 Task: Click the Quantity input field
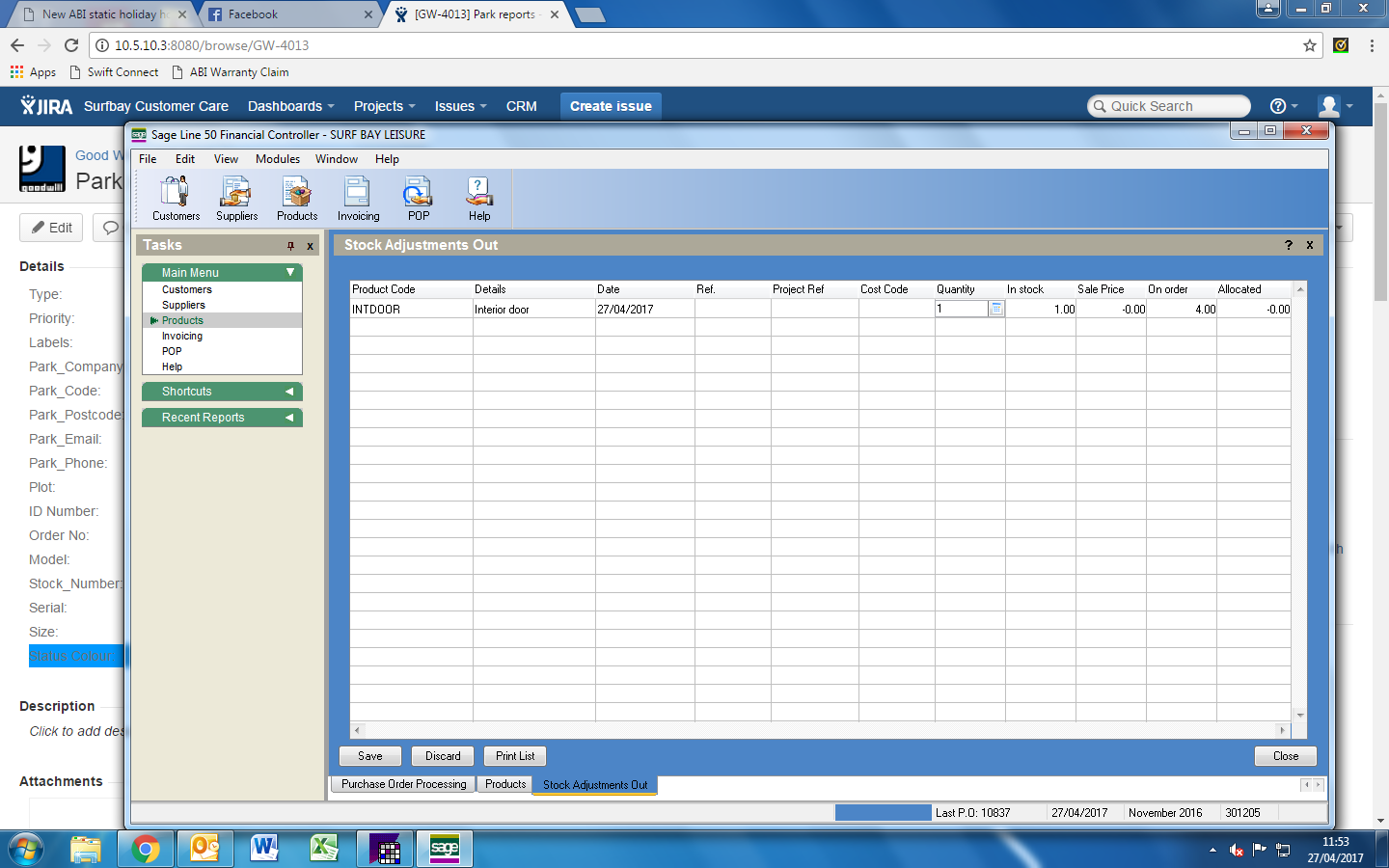click(962, 310)
